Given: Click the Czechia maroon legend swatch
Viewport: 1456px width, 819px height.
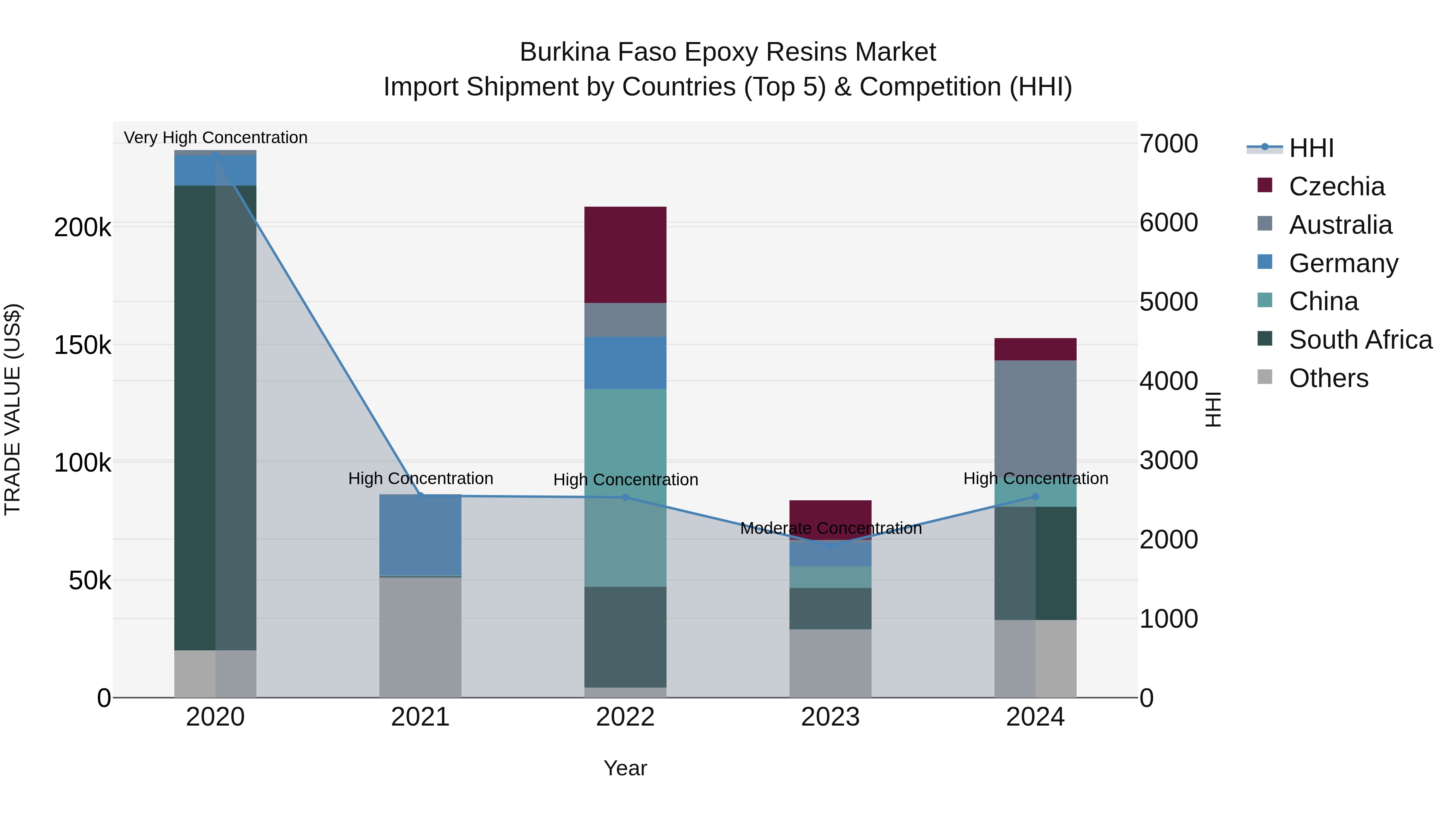Looking at the screenshot, I should (x=1265, y=185).
